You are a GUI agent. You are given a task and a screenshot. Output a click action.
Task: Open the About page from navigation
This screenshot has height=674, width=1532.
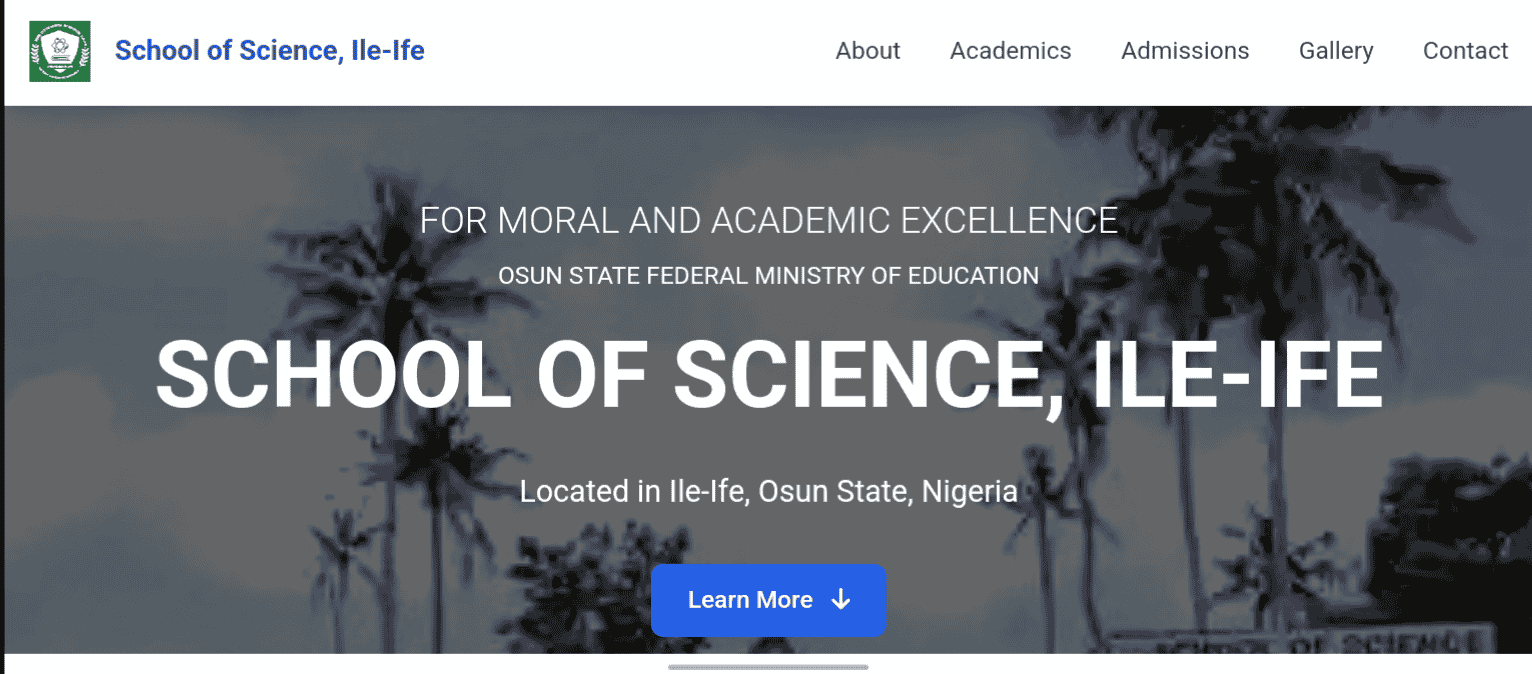coord(867,51)
